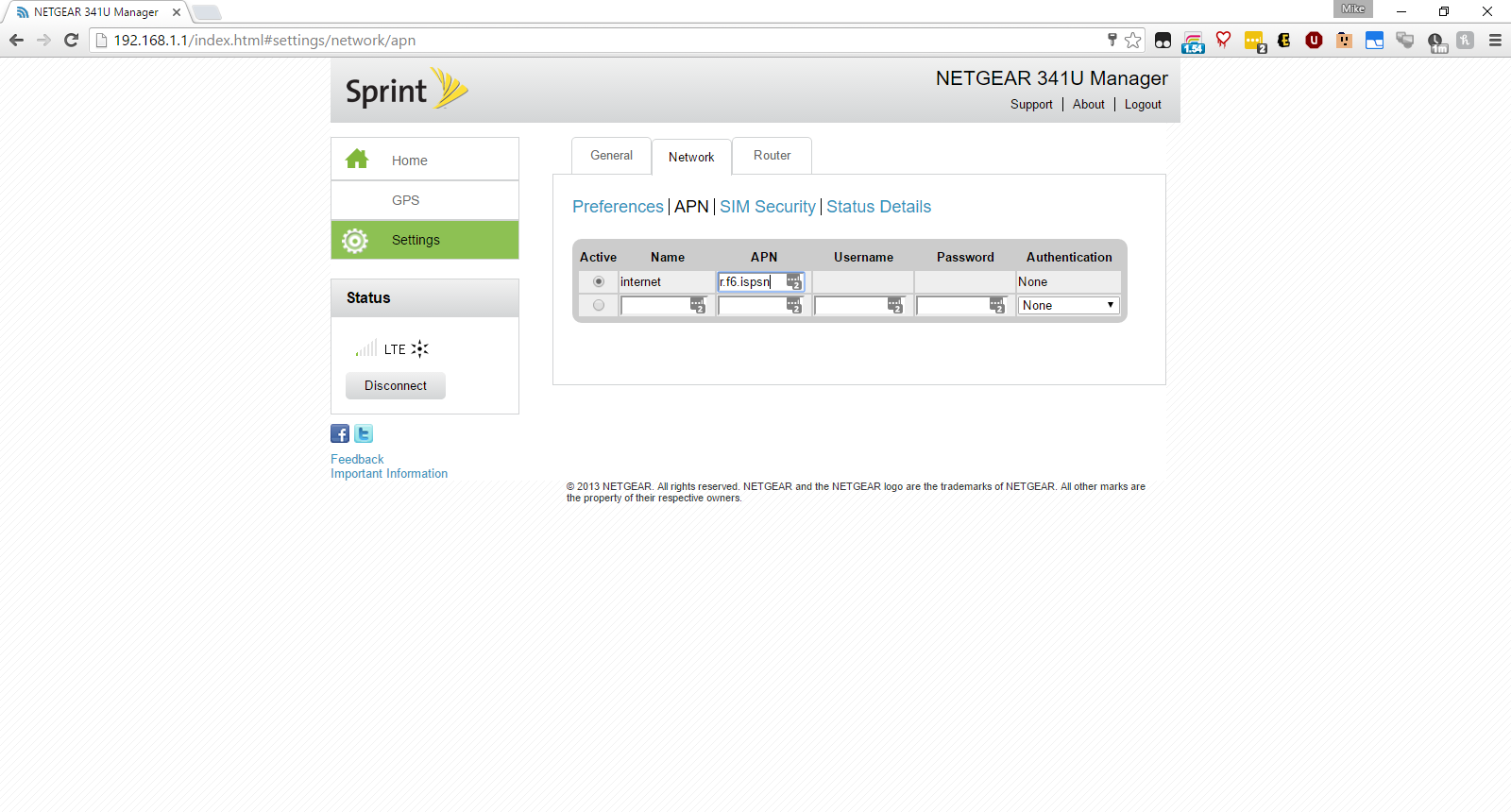The image size is (1511, 812).
Task: Switch to the General tab
Action: point(612,156)
